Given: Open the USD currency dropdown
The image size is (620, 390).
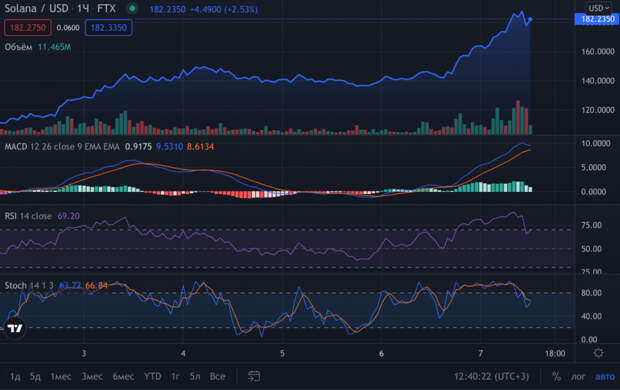Looking at the screenshot, I should click(x=599, y=8).
